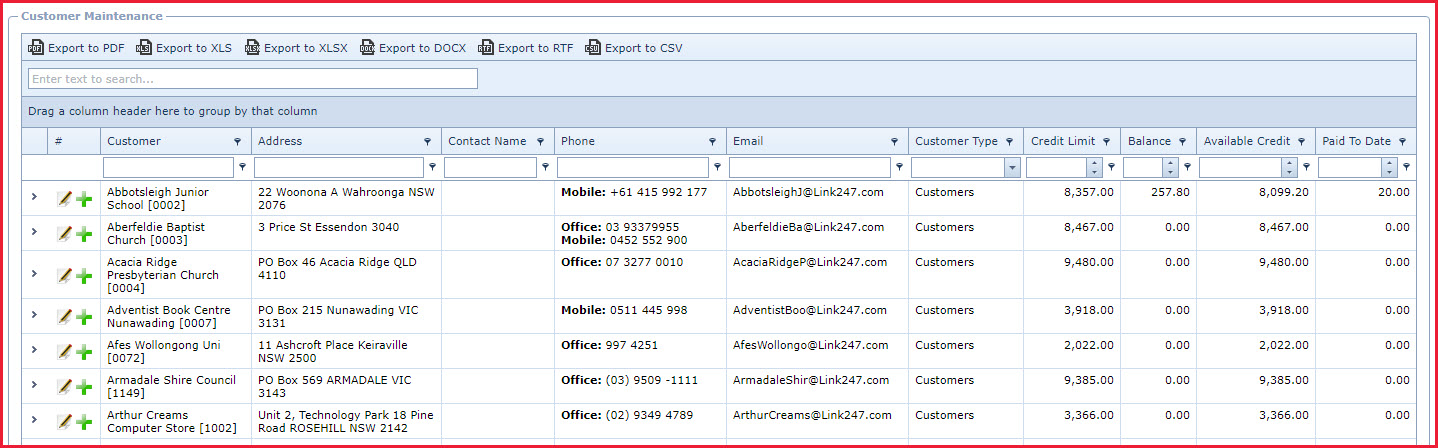The height and width of the screenshot is (448, 1438).
Task: Export the grid to RTF
Action: pyautogui.click(x=526, y=48)
